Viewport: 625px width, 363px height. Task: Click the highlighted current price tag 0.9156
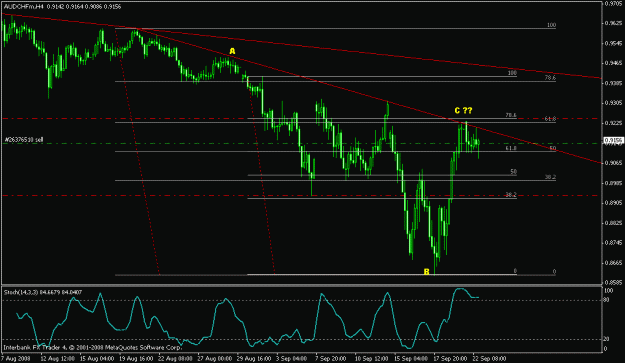pos(613,140)
